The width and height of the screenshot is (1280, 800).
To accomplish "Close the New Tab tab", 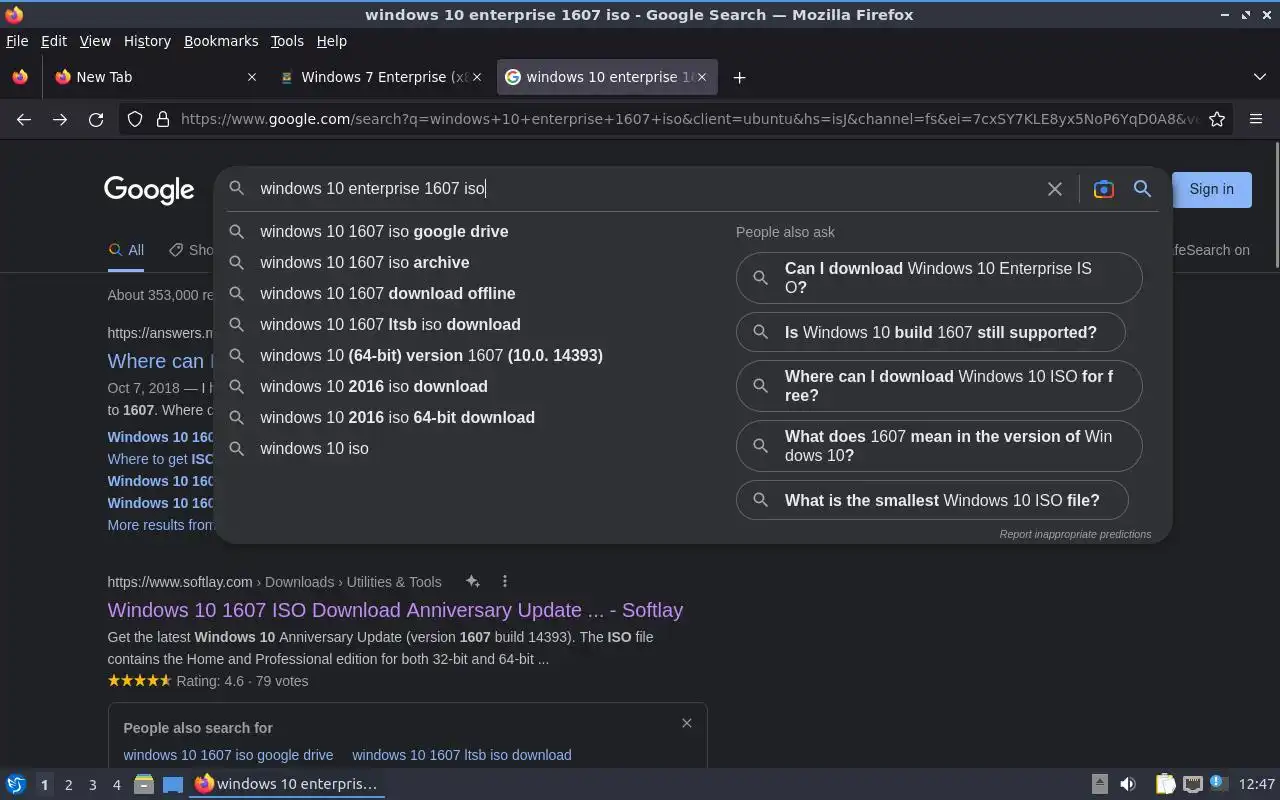I will coord(252,77).
